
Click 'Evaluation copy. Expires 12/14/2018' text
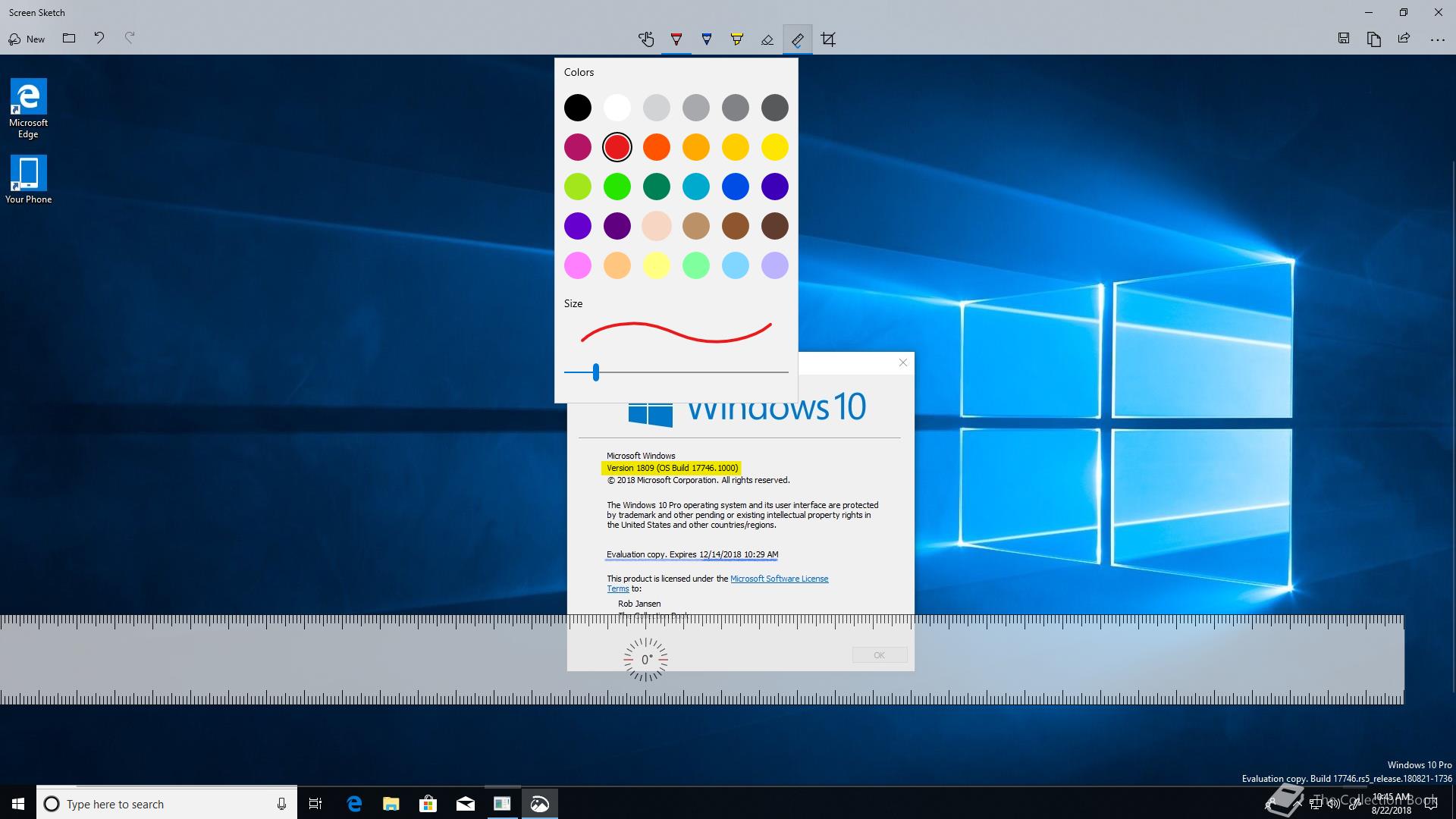click(x=692, y=554)
